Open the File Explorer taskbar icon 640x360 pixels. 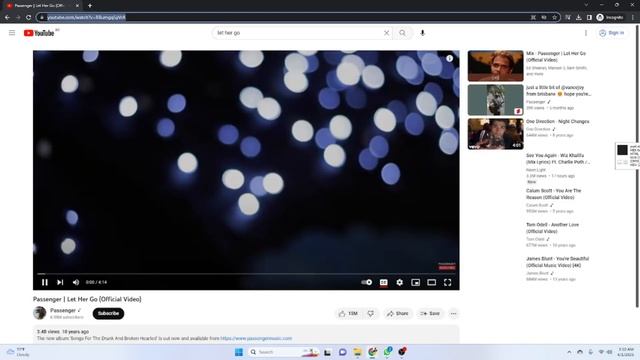tap(358, 352)
